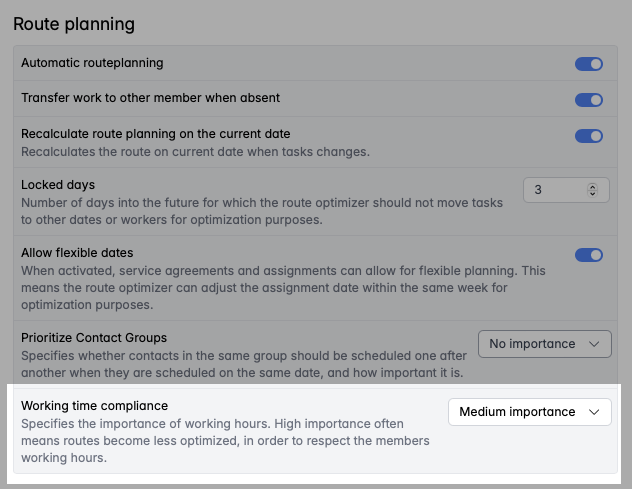This screenshot has width=632, height=489.
Task: Click the chevron on the Medium importance dropdown
Action: tap(594, 412)
